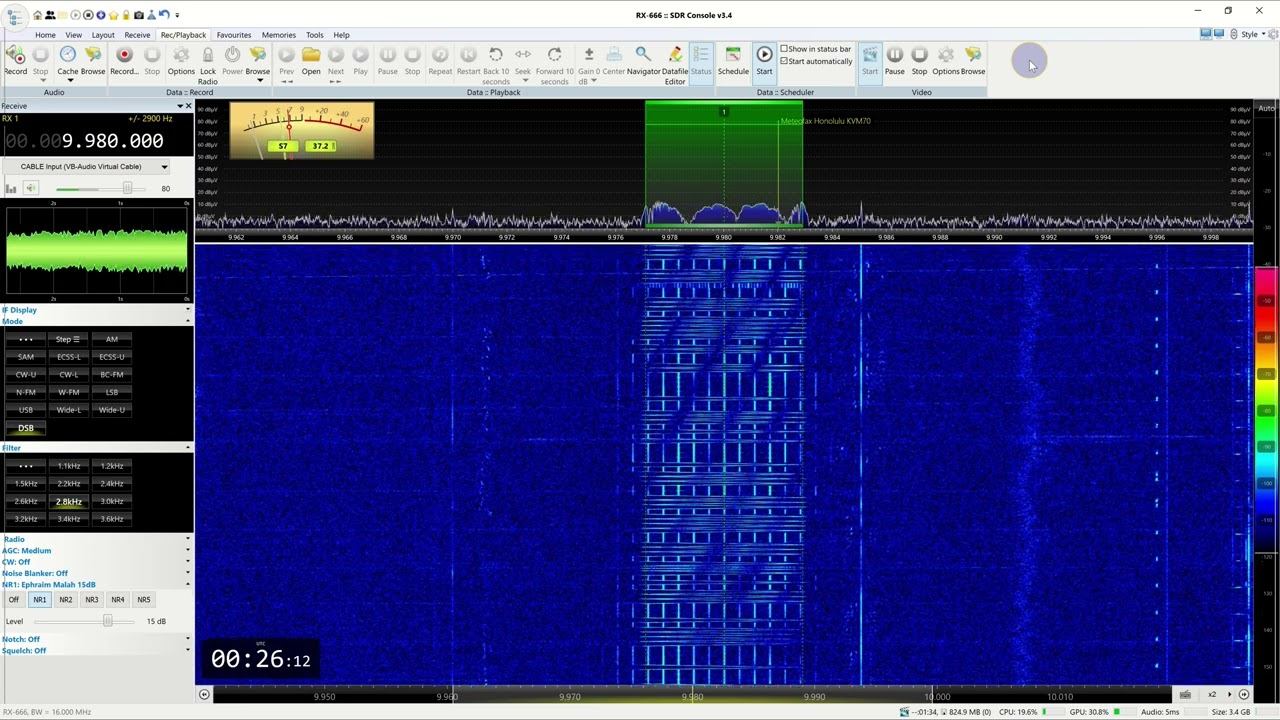The height and width of the screenshot is (720, 1280).
Task: Switch mode to LSB
Action: (x=112, y=392)
